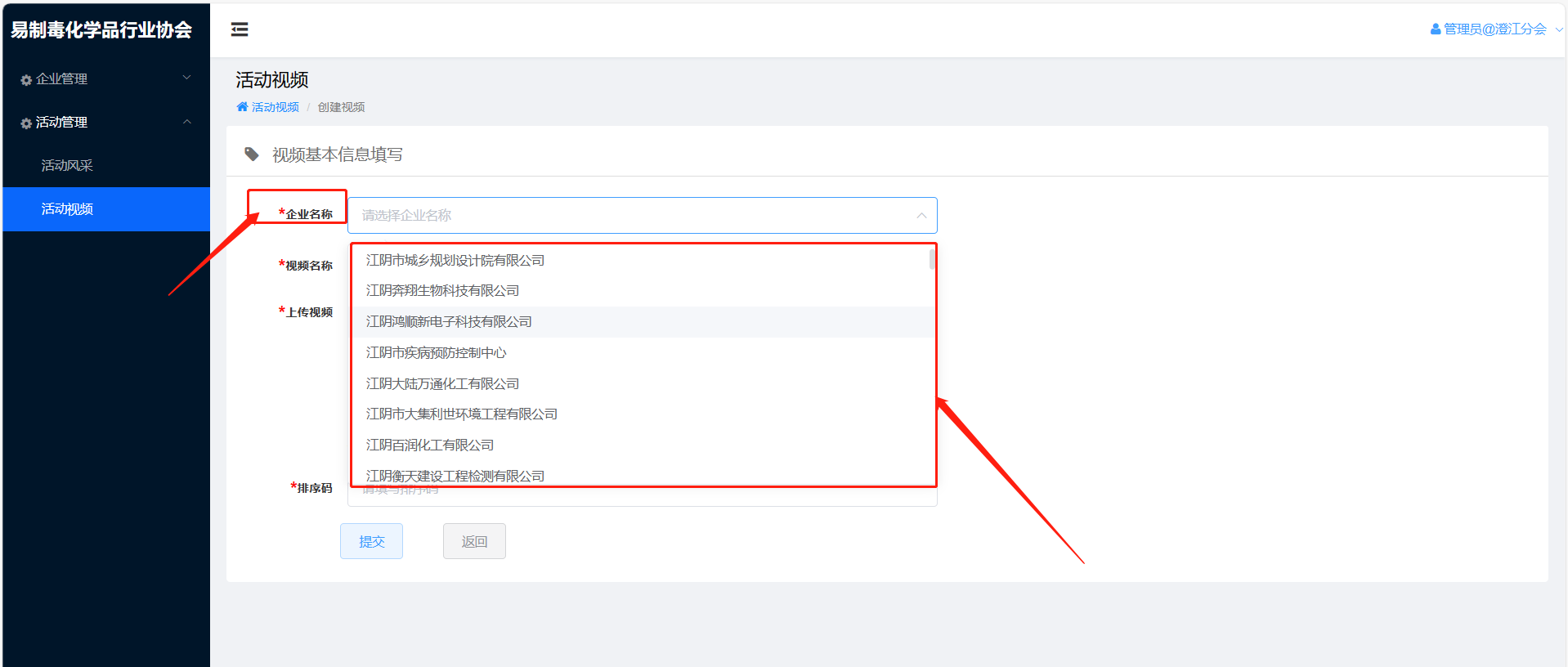Select 江阴鸿顺新电子科技有限公司 option

pos(643,322)
